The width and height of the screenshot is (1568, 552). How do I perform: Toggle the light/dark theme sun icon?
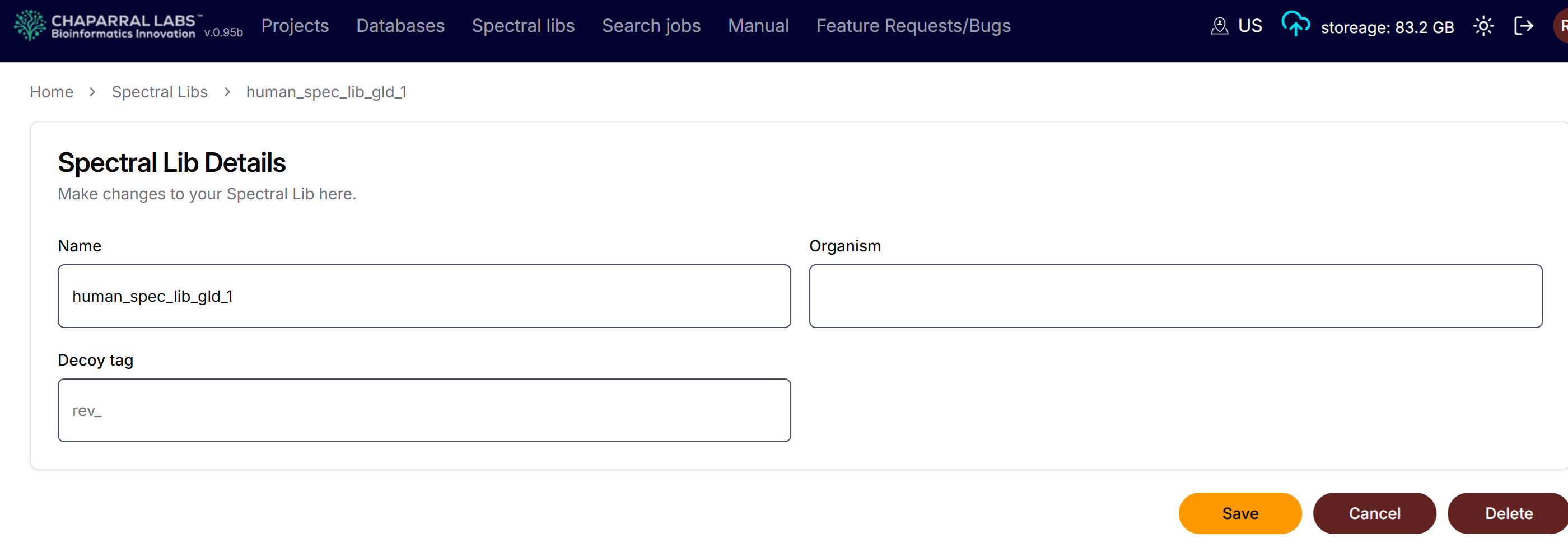pos(1483,26)
